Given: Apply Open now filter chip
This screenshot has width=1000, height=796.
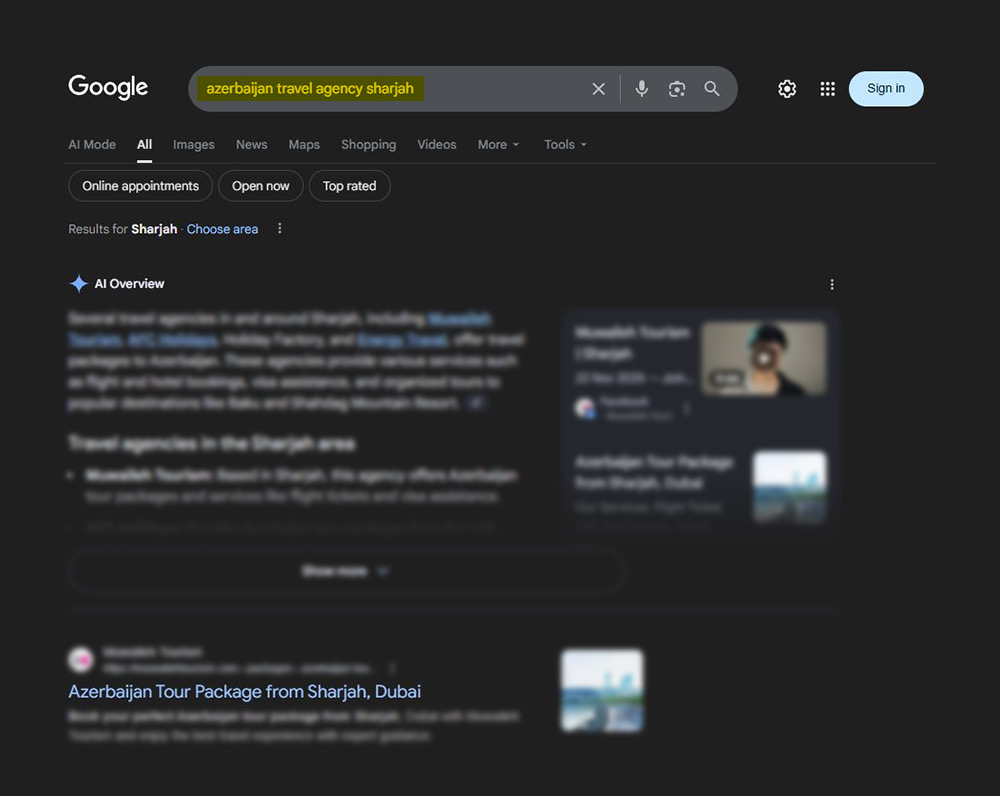Looking at the screenshot, I should [x=260, y=186].
